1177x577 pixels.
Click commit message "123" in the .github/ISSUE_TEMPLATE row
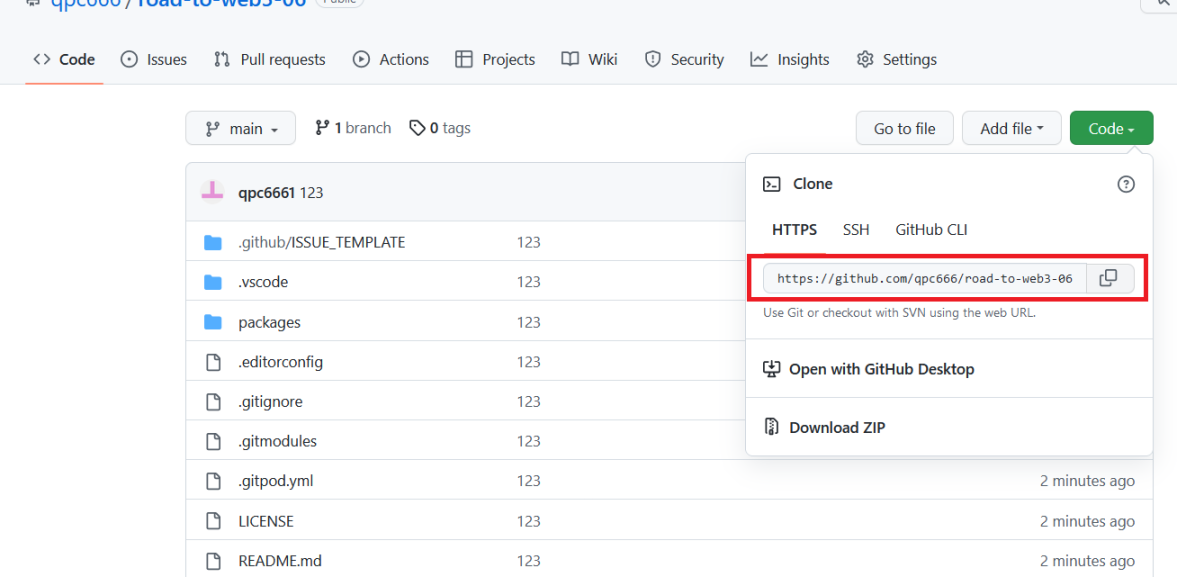coord(528,242)
